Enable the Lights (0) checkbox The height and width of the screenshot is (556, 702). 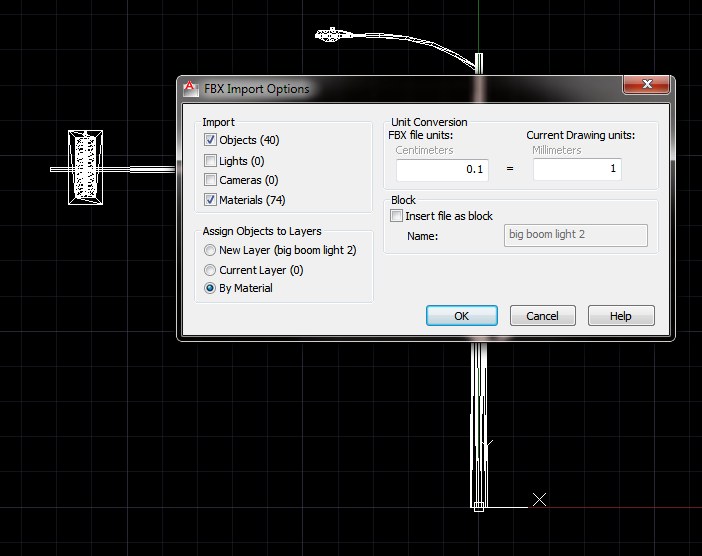pos(210,160)
